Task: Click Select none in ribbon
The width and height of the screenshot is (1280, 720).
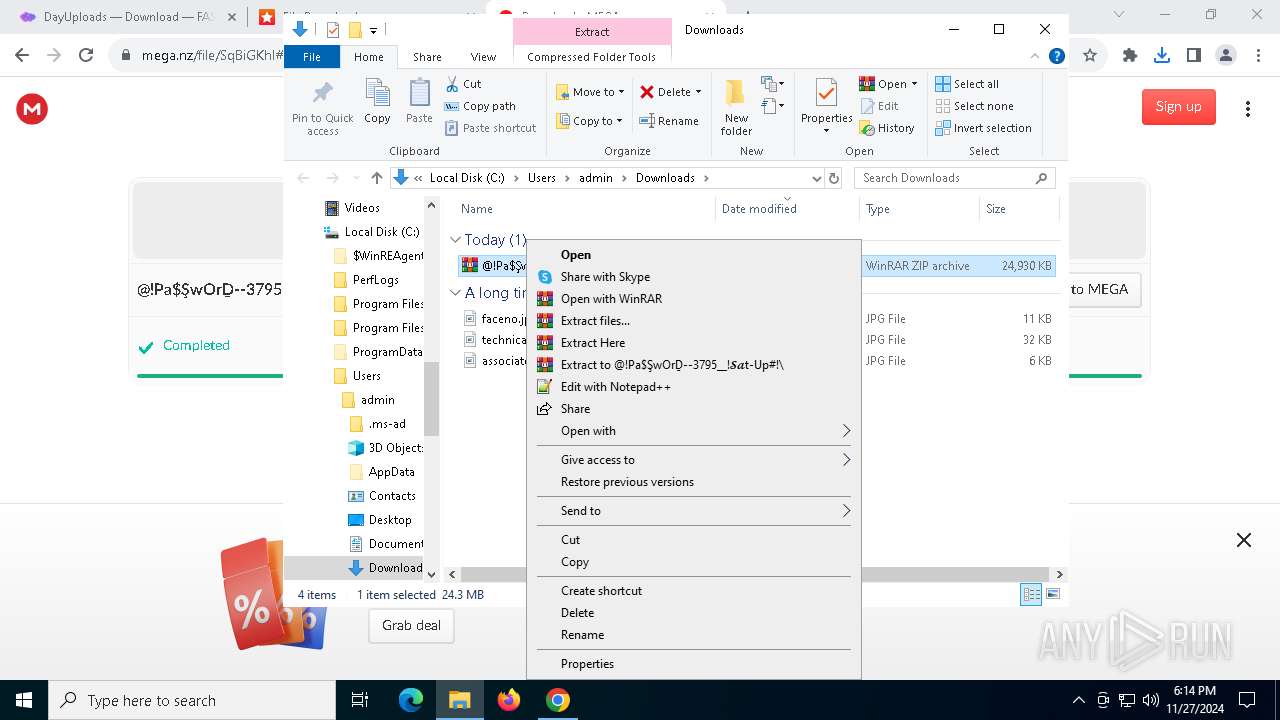Action: [x=974, y=106]
